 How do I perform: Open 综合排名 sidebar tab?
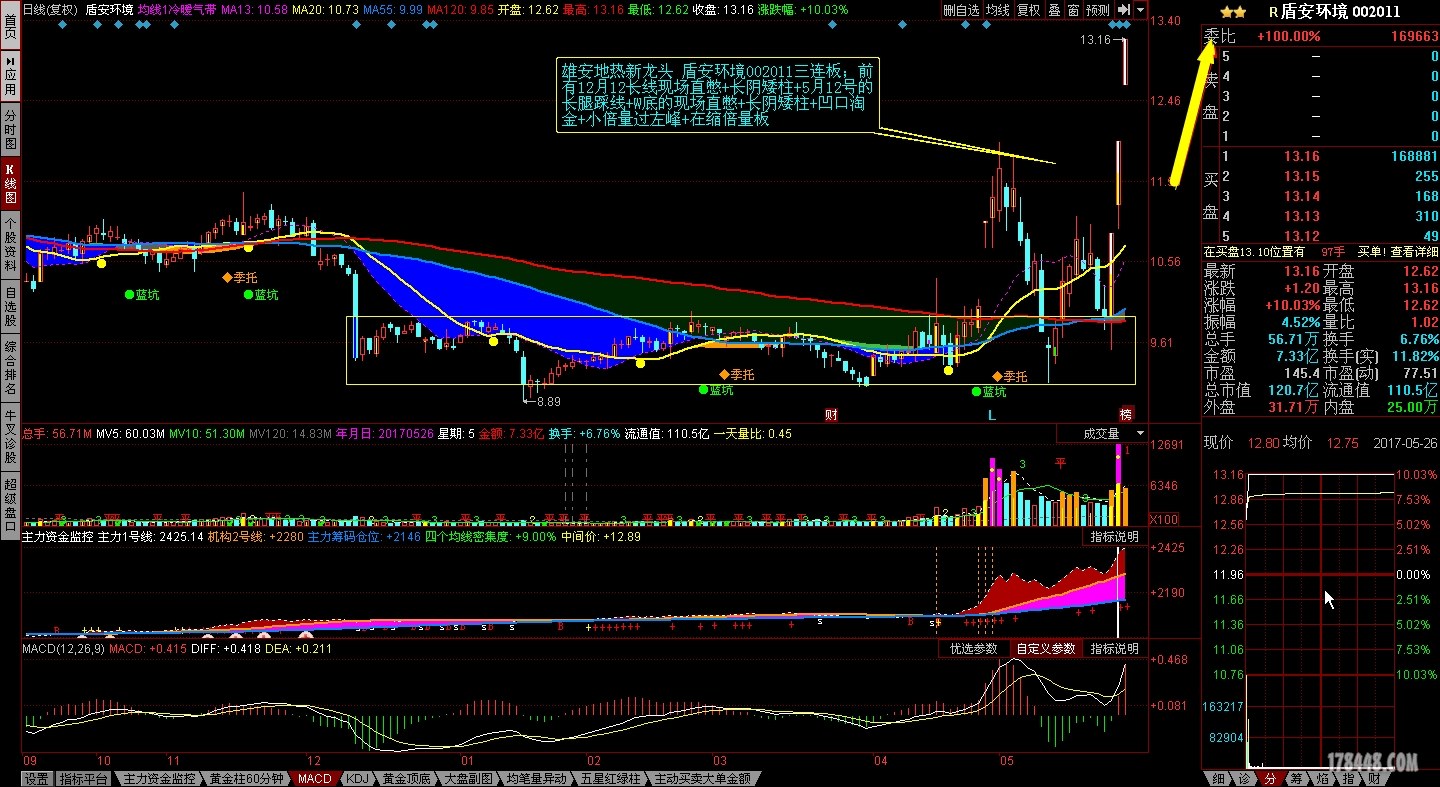pyautogui.click(x=10, y=367)
